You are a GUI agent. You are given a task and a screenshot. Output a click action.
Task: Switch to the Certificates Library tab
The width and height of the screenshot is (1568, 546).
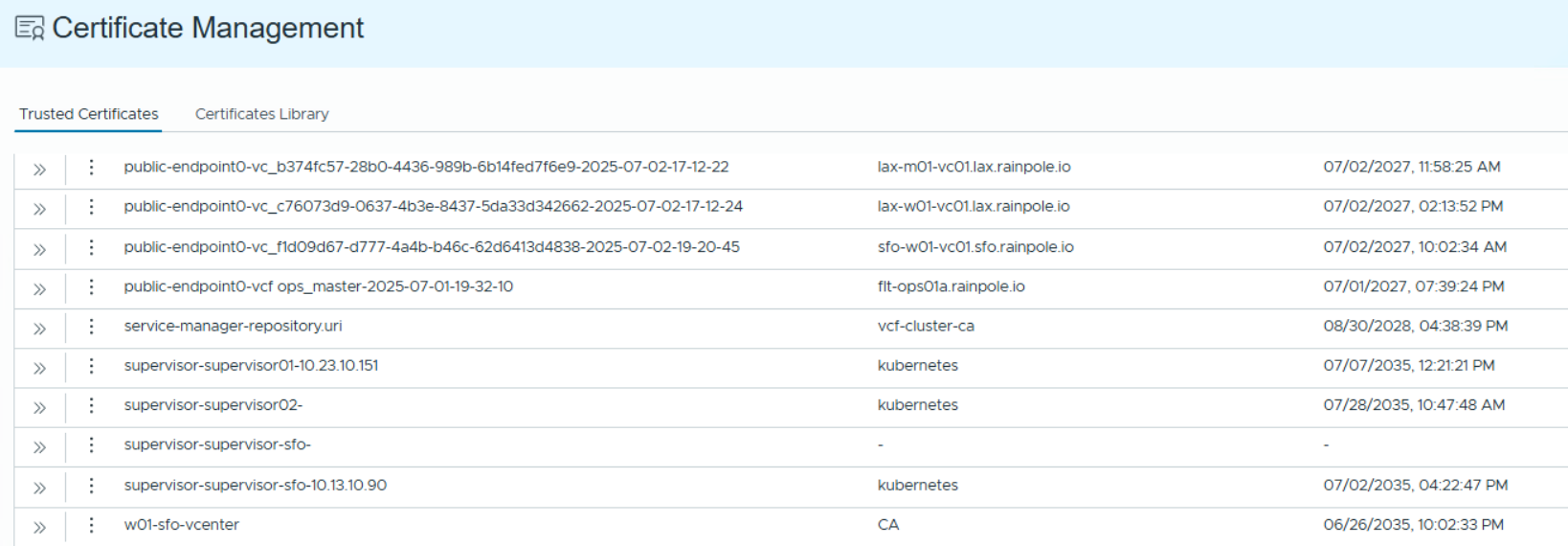(x=261, y=114)
